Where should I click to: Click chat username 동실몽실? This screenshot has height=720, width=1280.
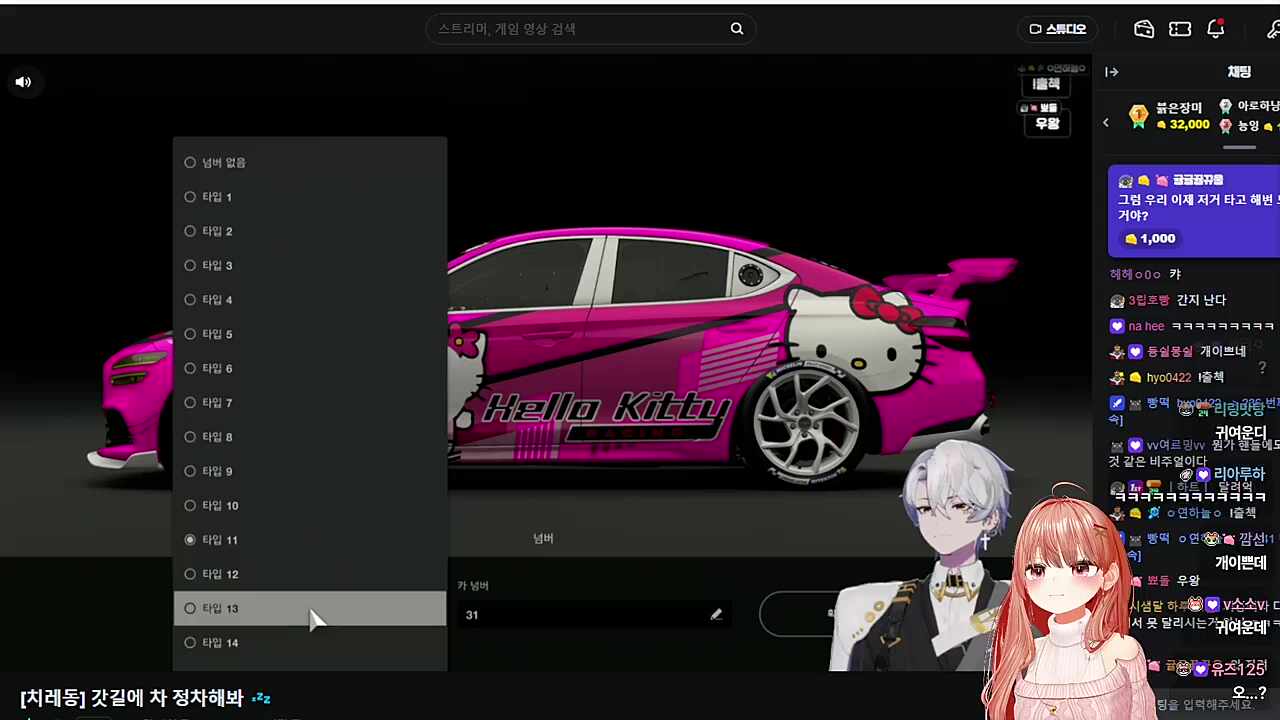tap(1169, 352)
